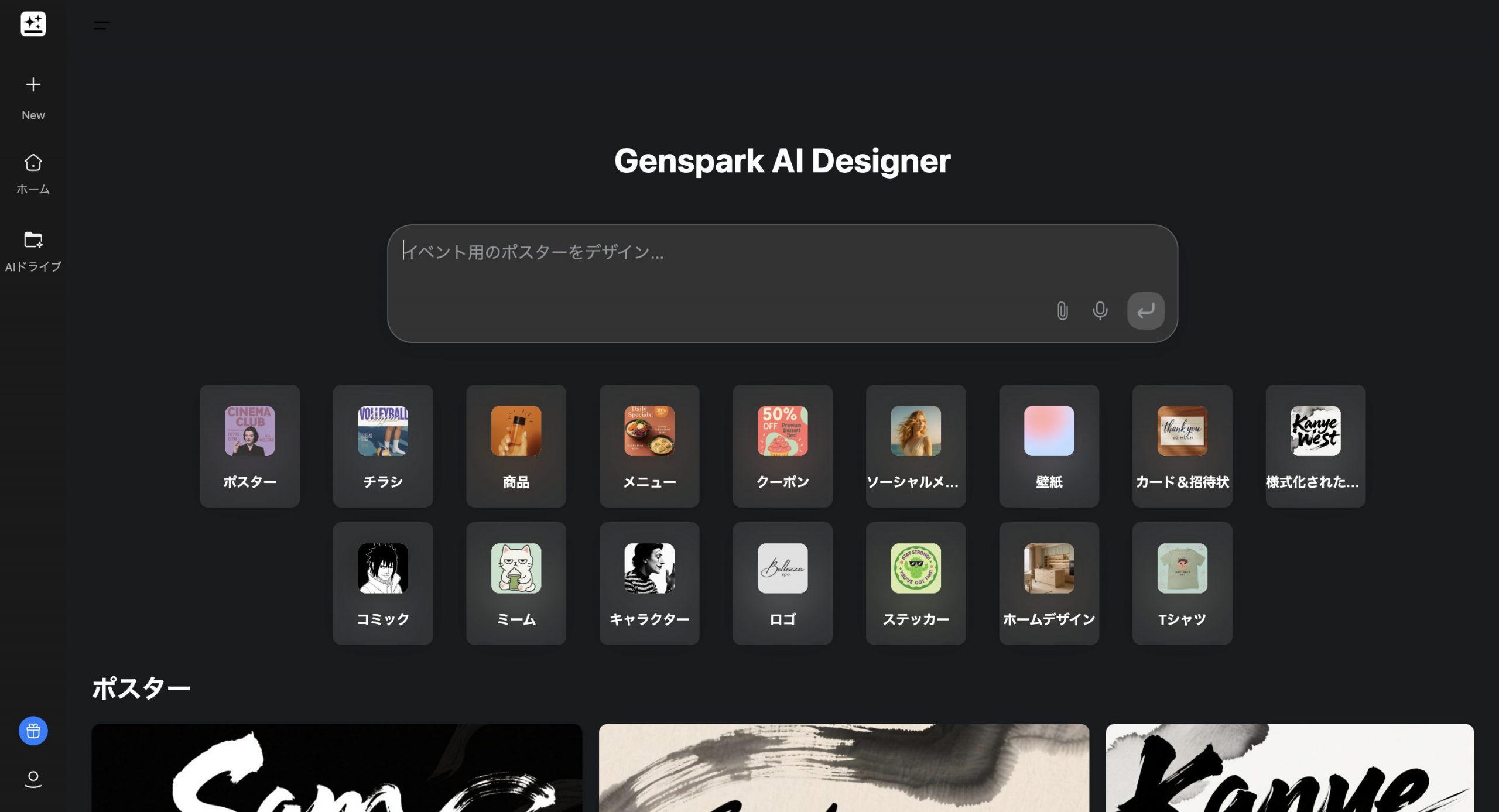The width and height of the screenshot is (1499, 812).
Task: Select the チラシ category card
Action: pos(382,445)
